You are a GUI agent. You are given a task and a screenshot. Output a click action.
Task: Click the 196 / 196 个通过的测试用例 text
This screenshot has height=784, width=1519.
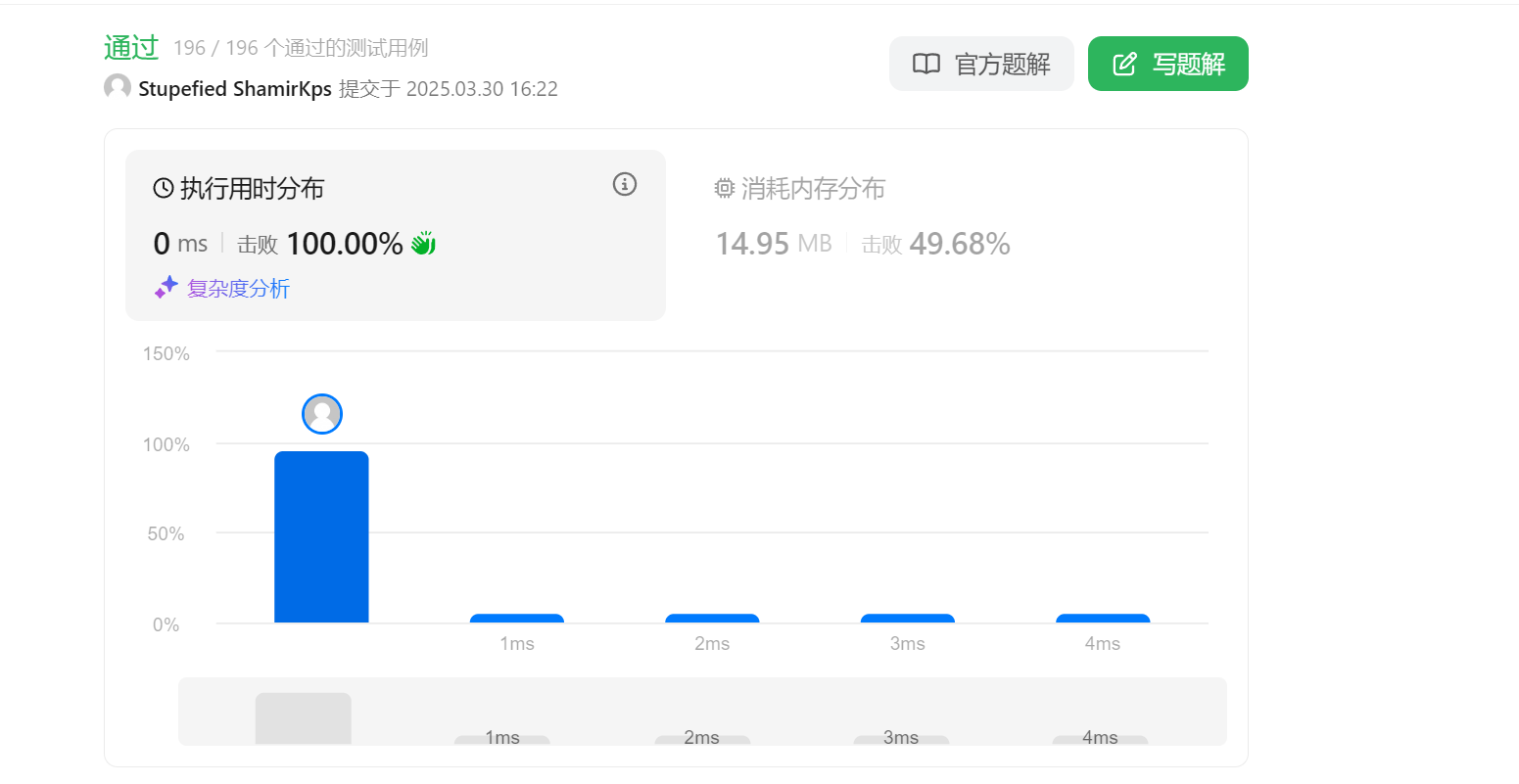point(301,48)
